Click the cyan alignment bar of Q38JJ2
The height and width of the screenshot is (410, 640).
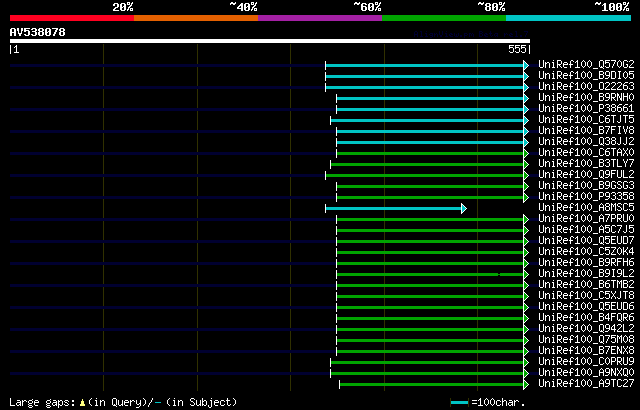pyautogui.click(x=433, y=142)
